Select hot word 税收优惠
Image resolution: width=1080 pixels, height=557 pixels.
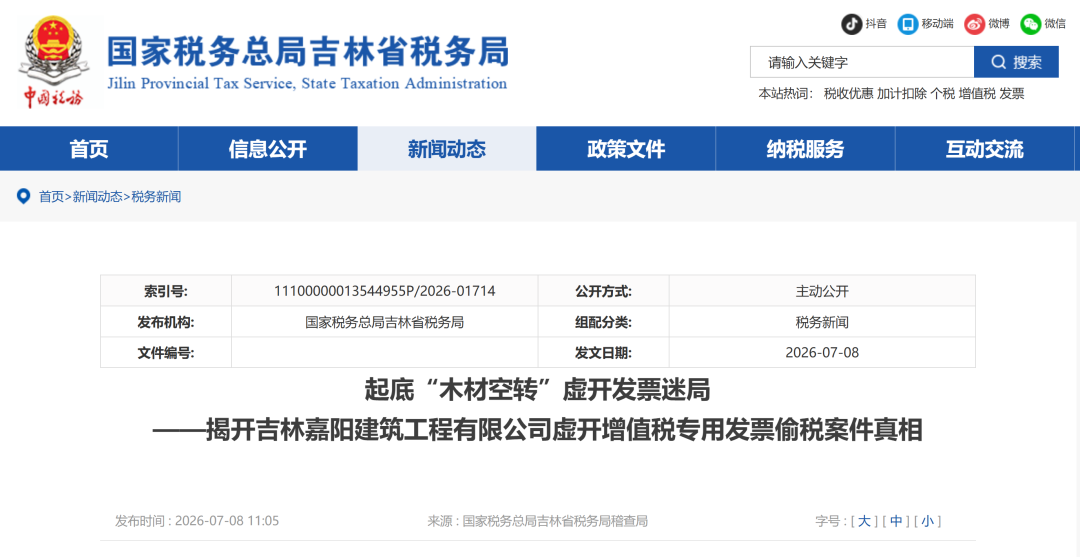click(848, 94)
